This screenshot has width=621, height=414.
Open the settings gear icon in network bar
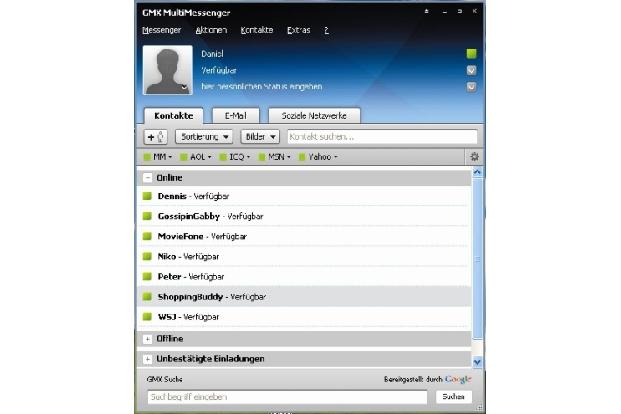click(474, 157)
